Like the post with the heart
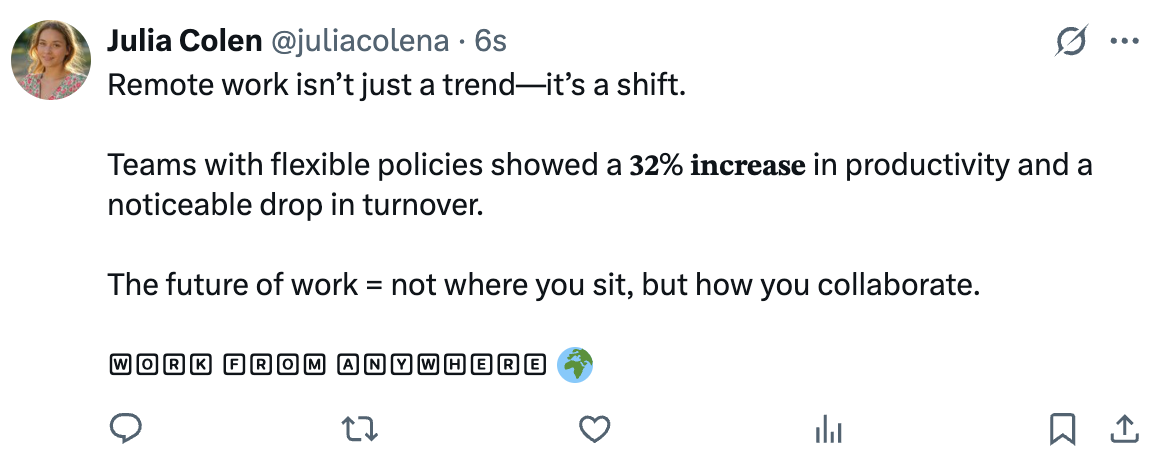Viewport: 1170px width, 472px height. tap(595, 429)
